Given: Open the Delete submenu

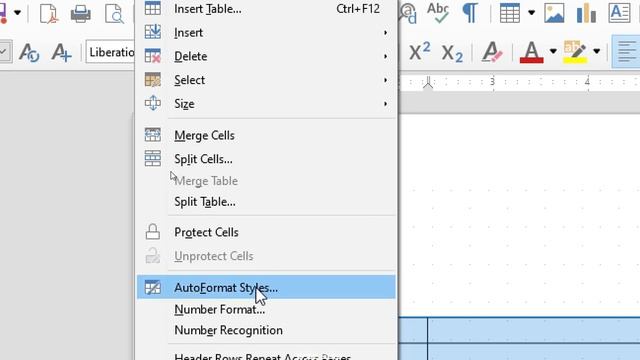Looking at the screenshot, I should 266,56.
